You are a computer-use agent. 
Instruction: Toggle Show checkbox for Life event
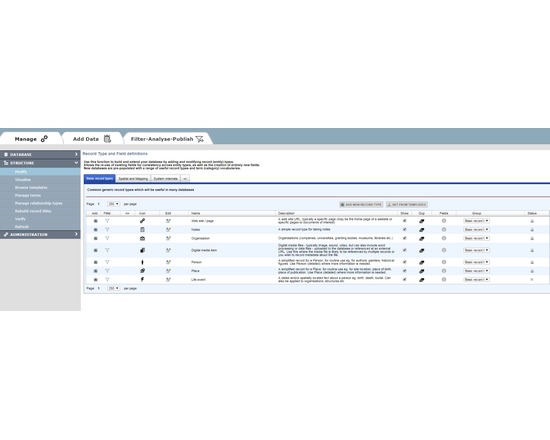coord(405,280)
